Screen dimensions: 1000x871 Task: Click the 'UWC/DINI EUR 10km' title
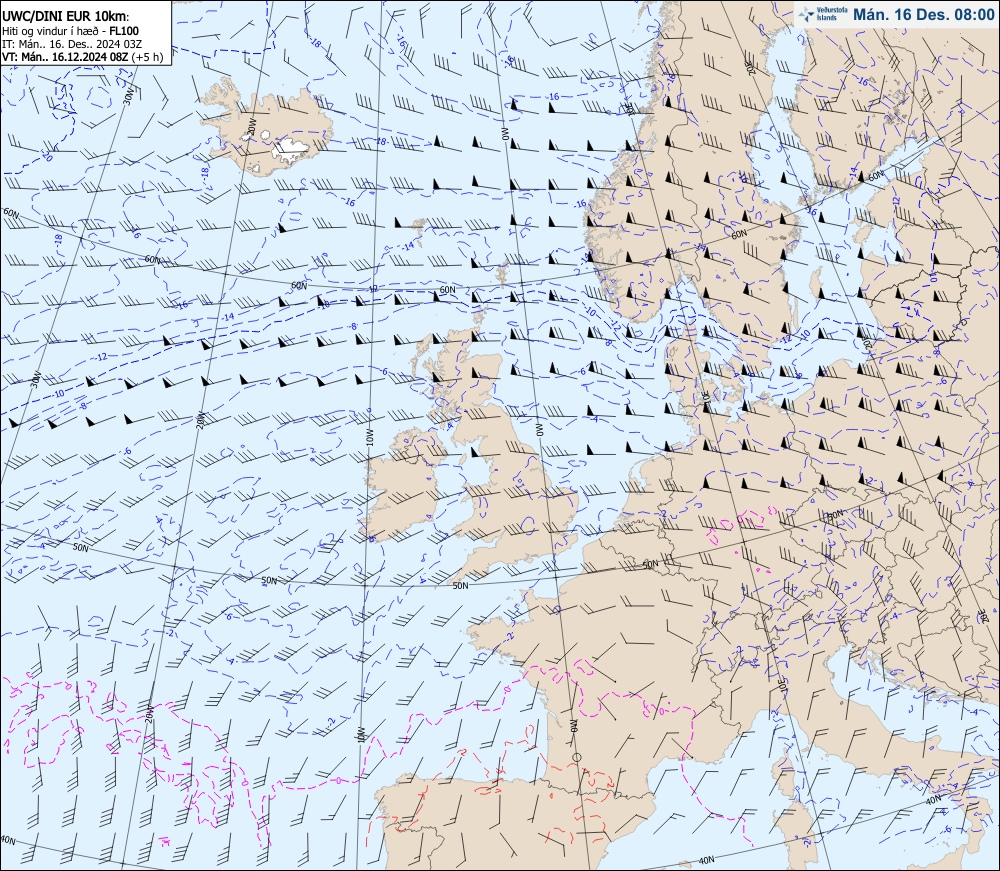pyautogui.click(x=64, y=17)
